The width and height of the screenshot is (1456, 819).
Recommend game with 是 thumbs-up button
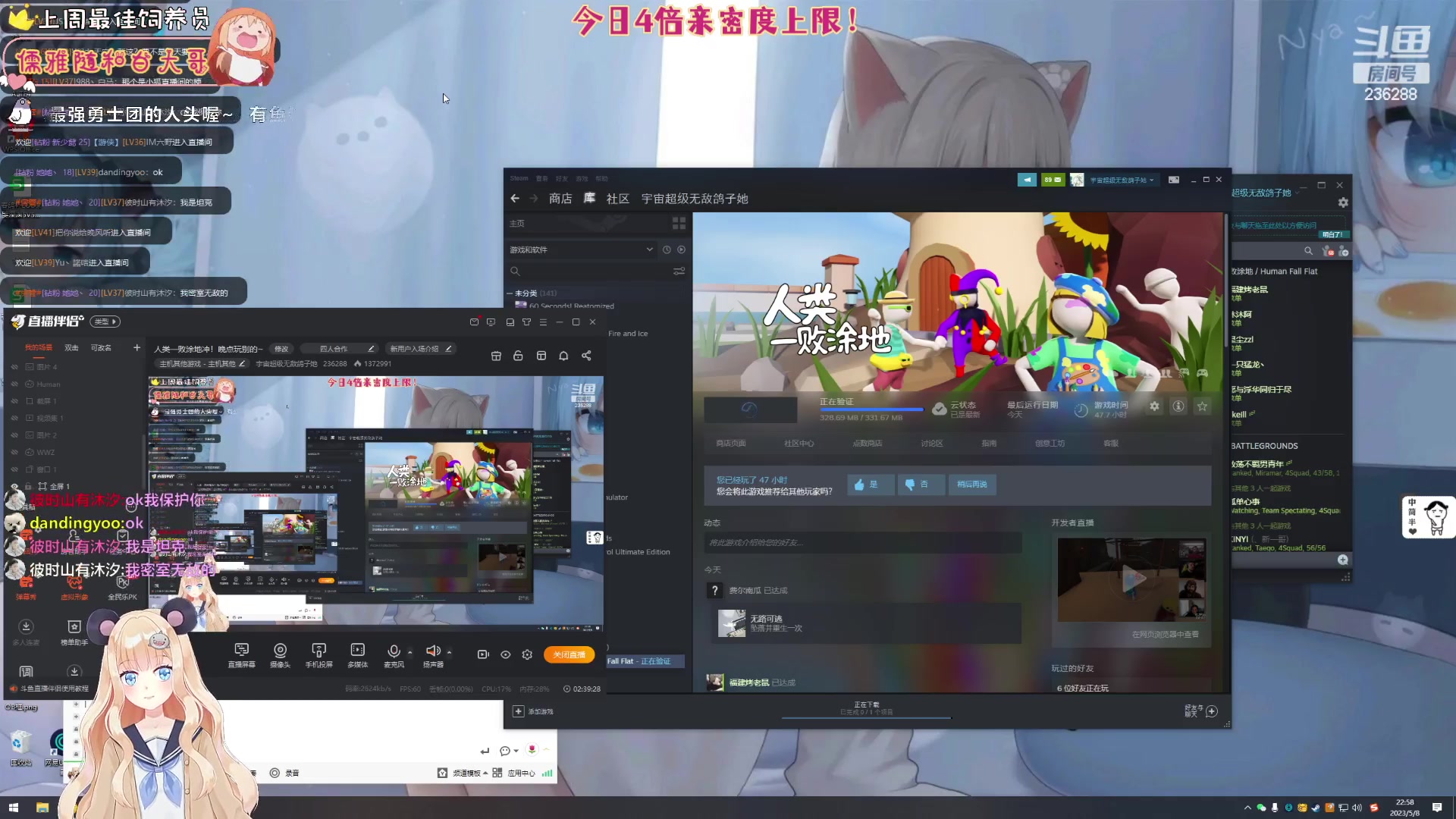(x=871, y=485)
